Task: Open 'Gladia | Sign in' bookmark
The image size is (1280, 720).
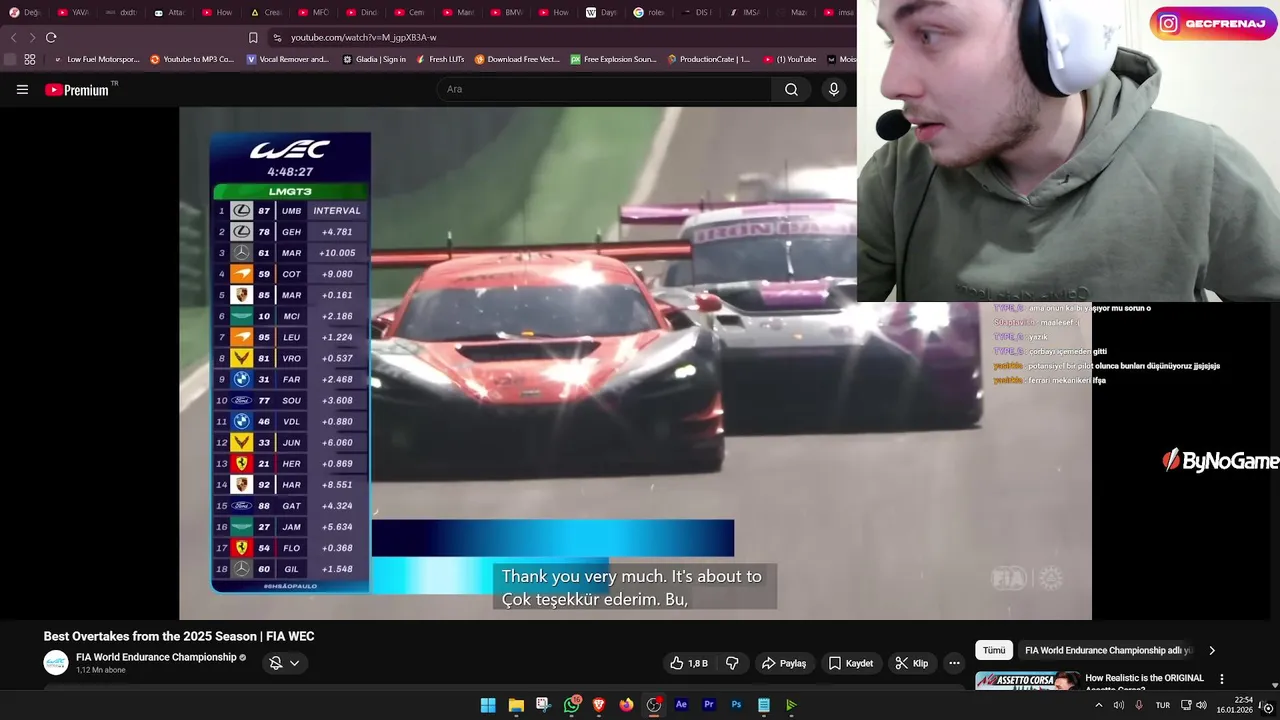Action: pyautogui.click(x=374, y=59)
